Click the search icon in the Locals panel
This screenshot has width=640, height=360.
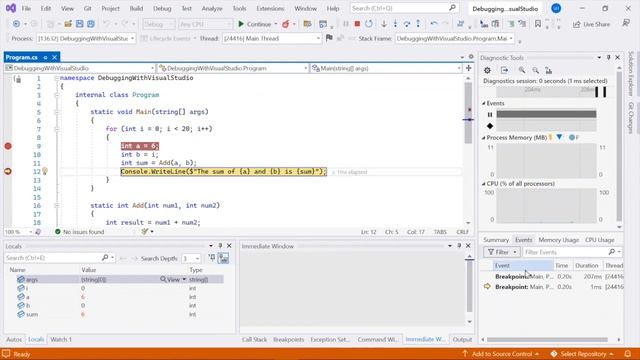(104, 258)
